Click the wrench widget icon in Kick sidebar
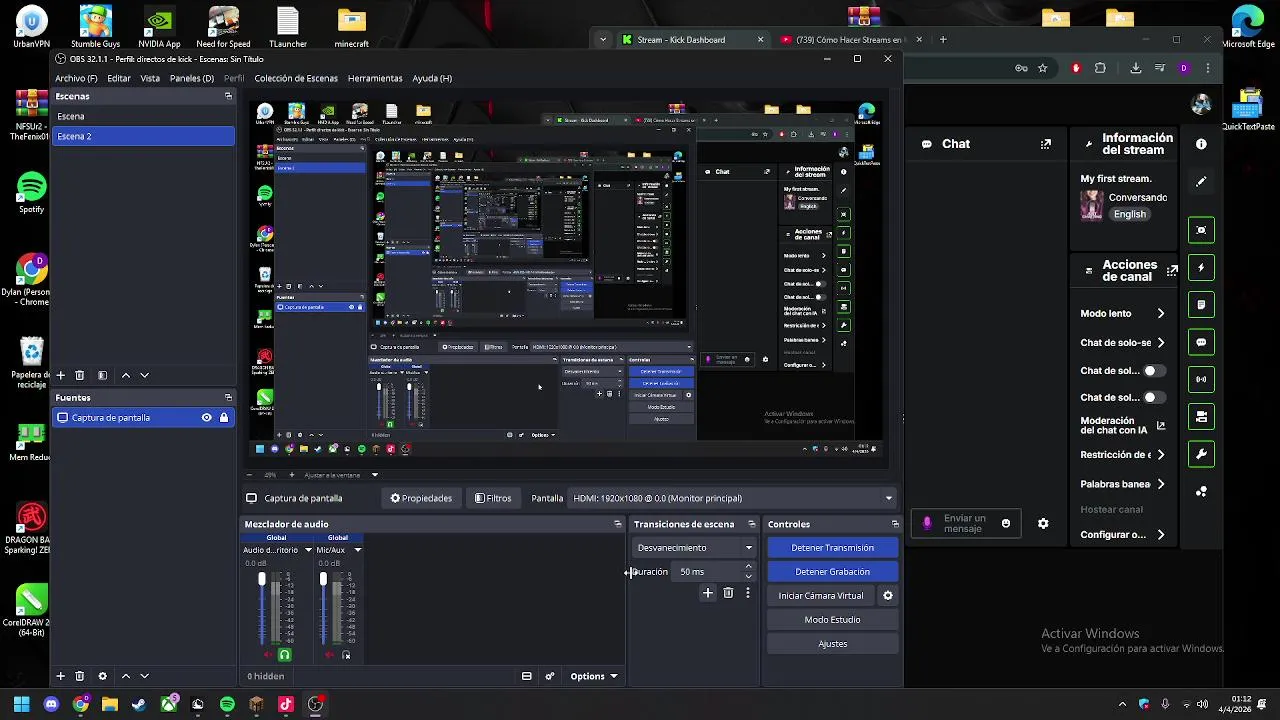The image size is (1280, 720). (1201, 454)
